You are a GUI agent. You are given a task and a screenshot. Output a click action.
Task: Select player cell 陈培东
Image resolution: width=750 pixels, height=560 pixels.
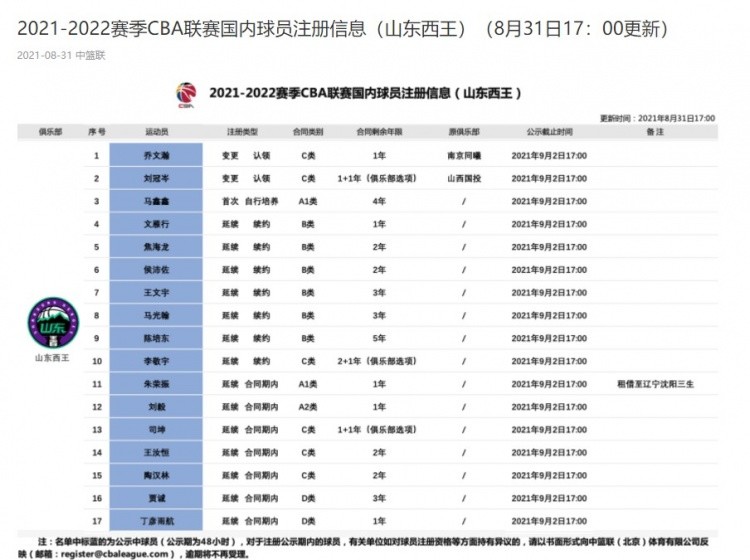coord(156,338)
